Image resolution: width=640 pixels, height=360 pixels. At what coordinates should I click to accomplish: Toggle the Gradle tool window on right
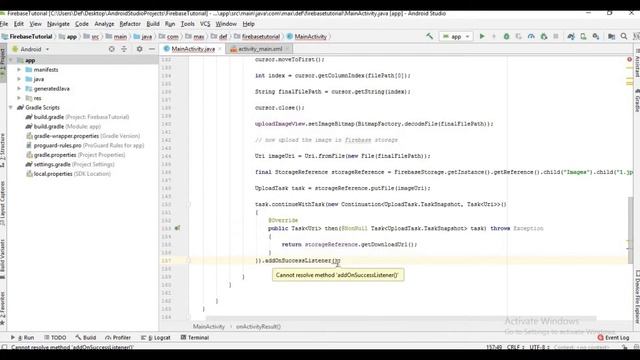[x=637, y=100]
